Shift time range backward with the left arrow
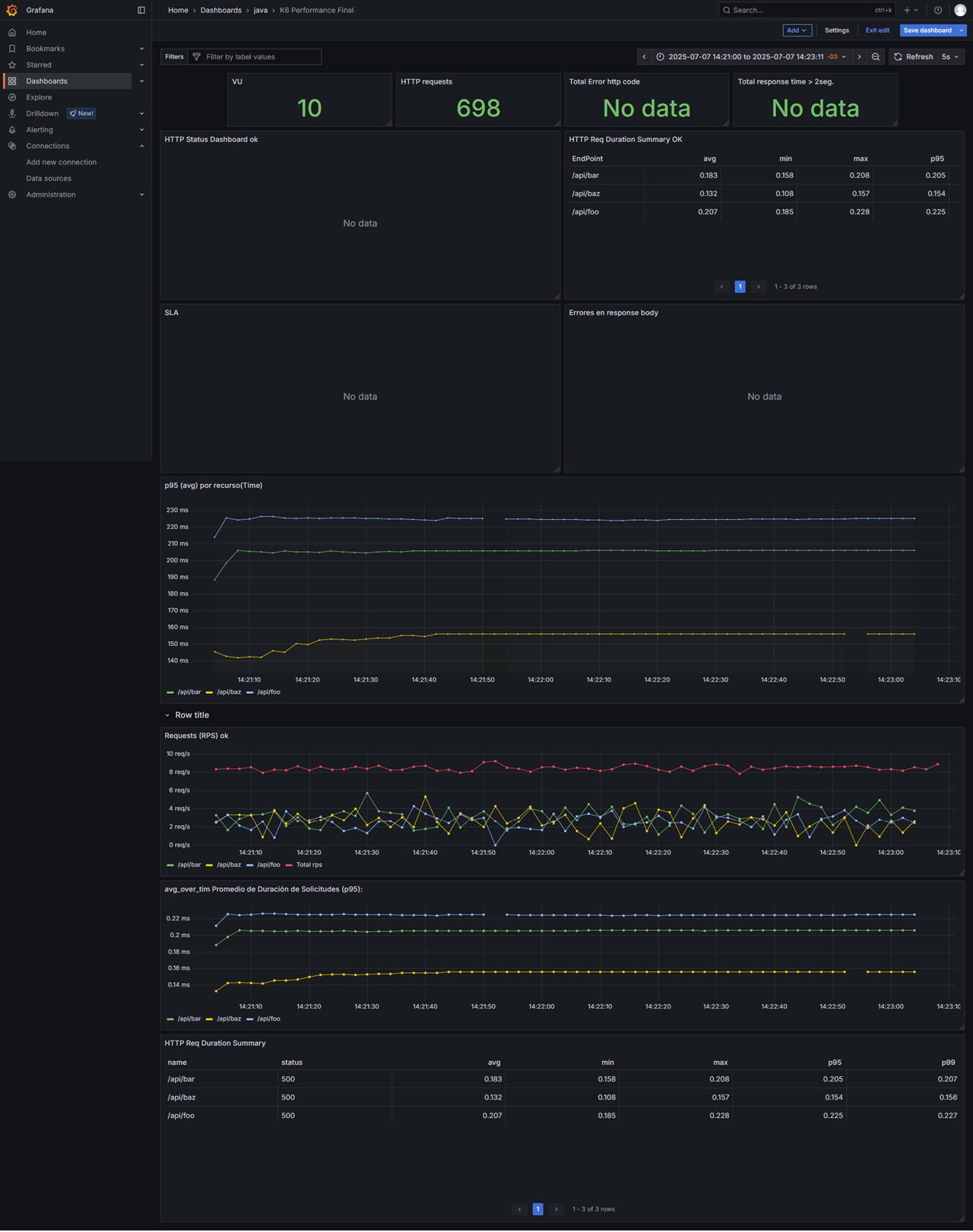The width and height of the screenshot is (973, 1232). pos(644,57)
